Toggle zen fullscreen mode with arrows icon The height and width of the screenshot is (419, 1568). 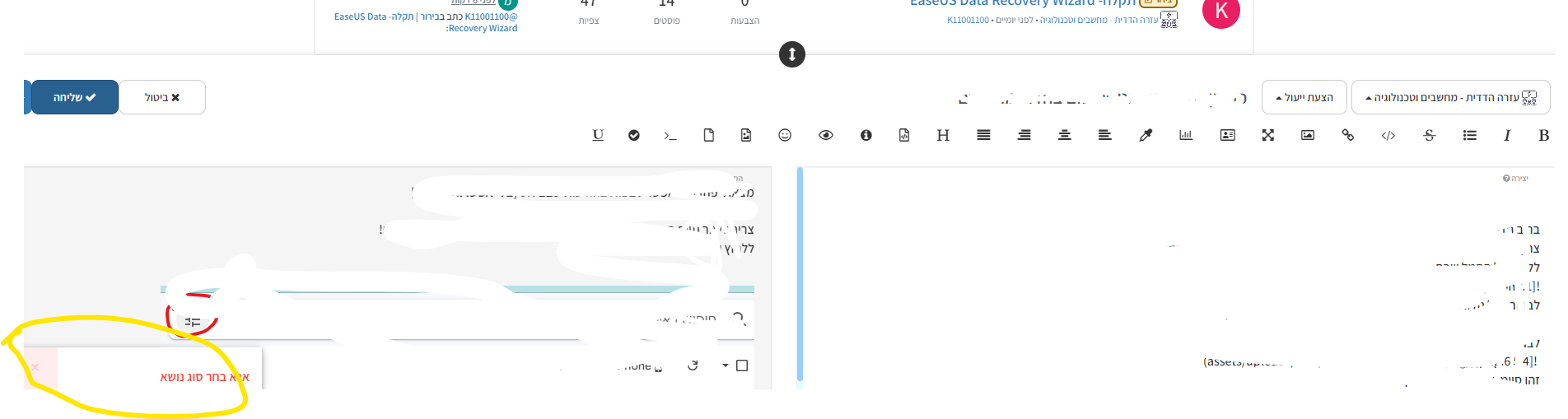(x=1268, y=135)
